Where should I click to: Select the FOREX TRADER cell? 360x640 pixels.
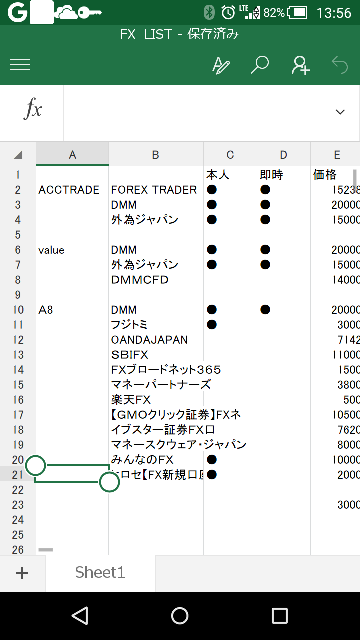click(x=156, y=190)
